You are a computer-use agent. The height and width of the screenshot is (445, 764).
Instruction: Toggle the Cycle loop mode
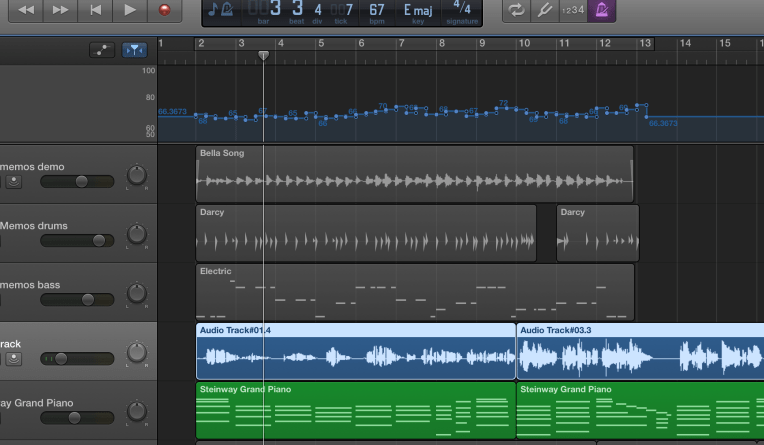(x=516, y=10)
